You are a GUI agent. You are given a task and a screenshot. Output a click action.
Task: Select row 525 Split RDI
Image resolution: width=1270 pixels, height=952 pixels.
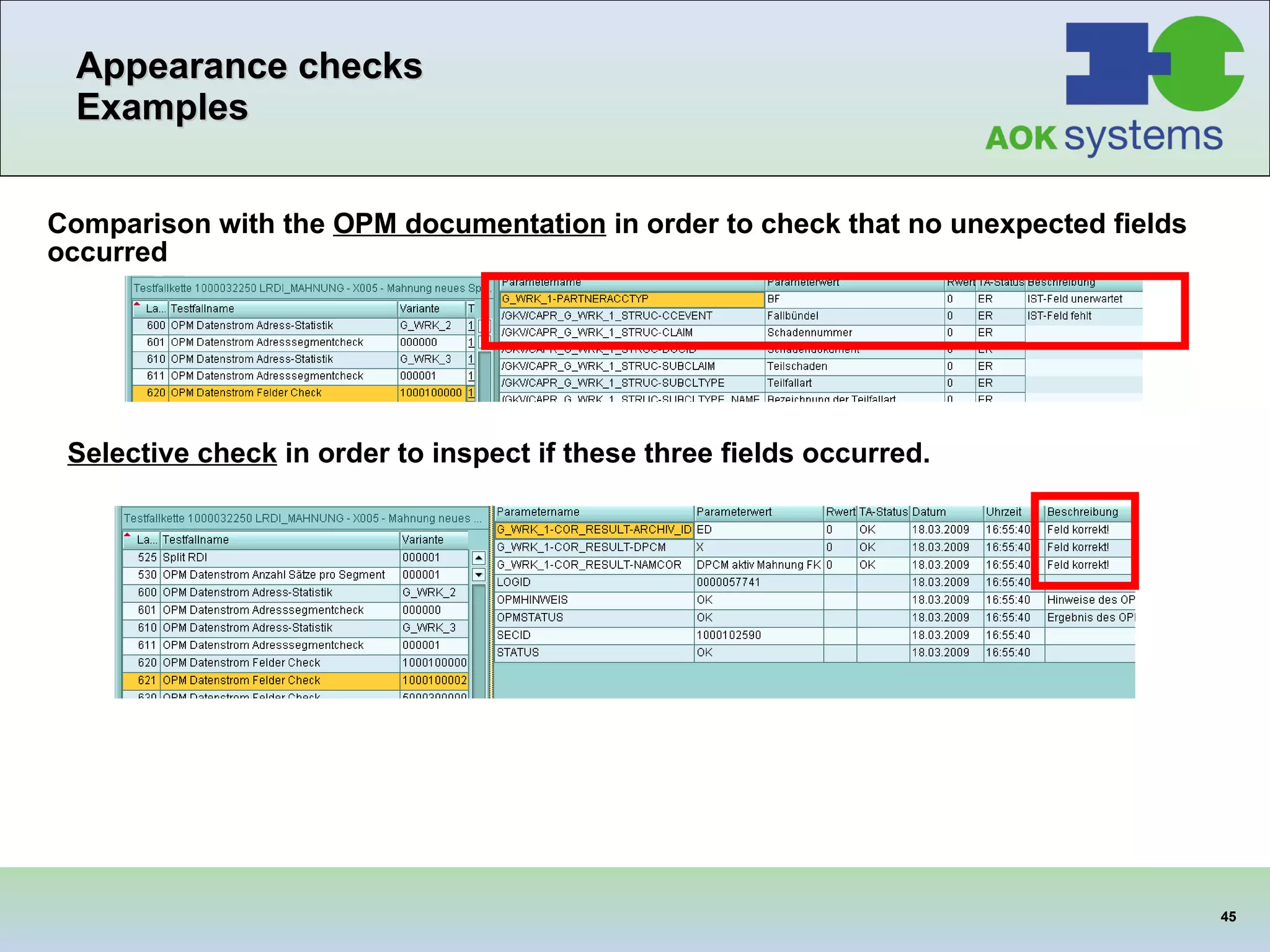(x=295, y=558)
